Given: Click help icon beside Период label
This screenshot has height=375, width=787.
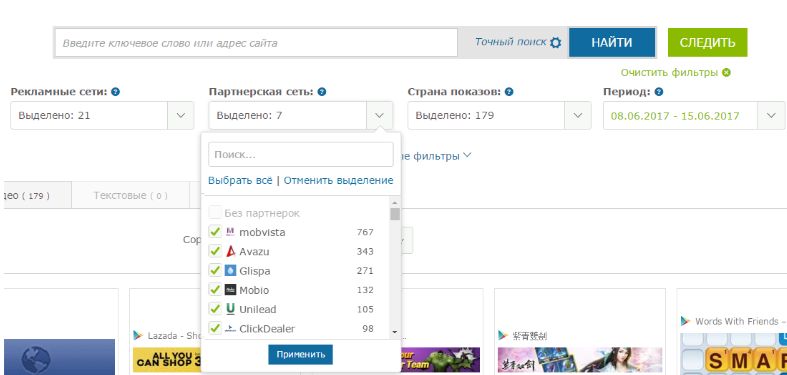Looking at the screenshot, I should [659, 92].
